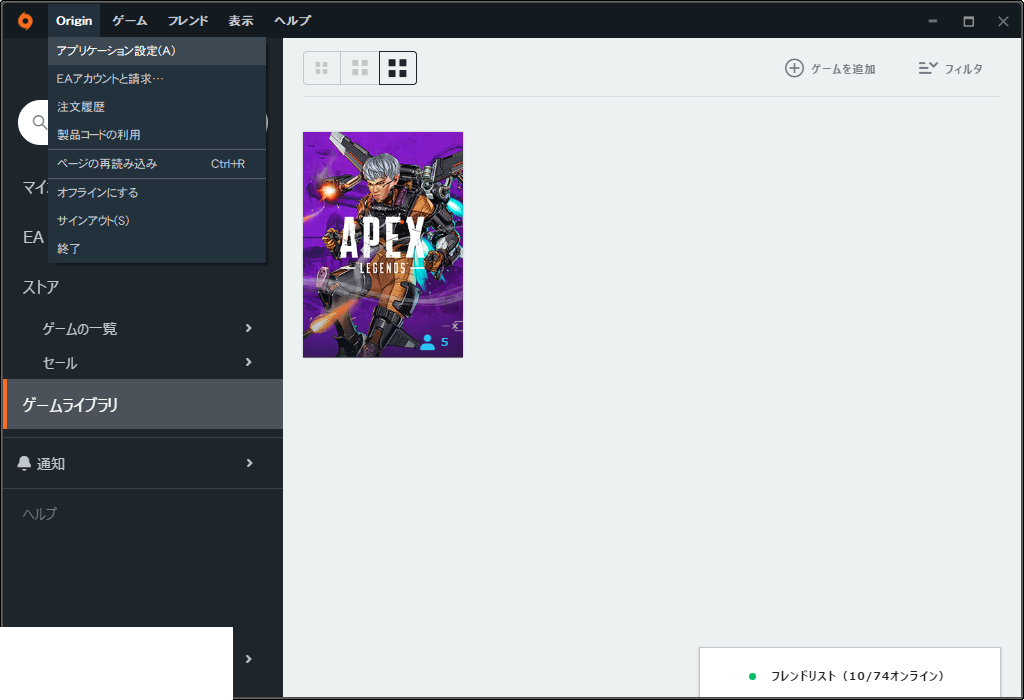1024x700 pixels.
Task: Open フレンドリスト chat bar
Action: tap(850, 673)
